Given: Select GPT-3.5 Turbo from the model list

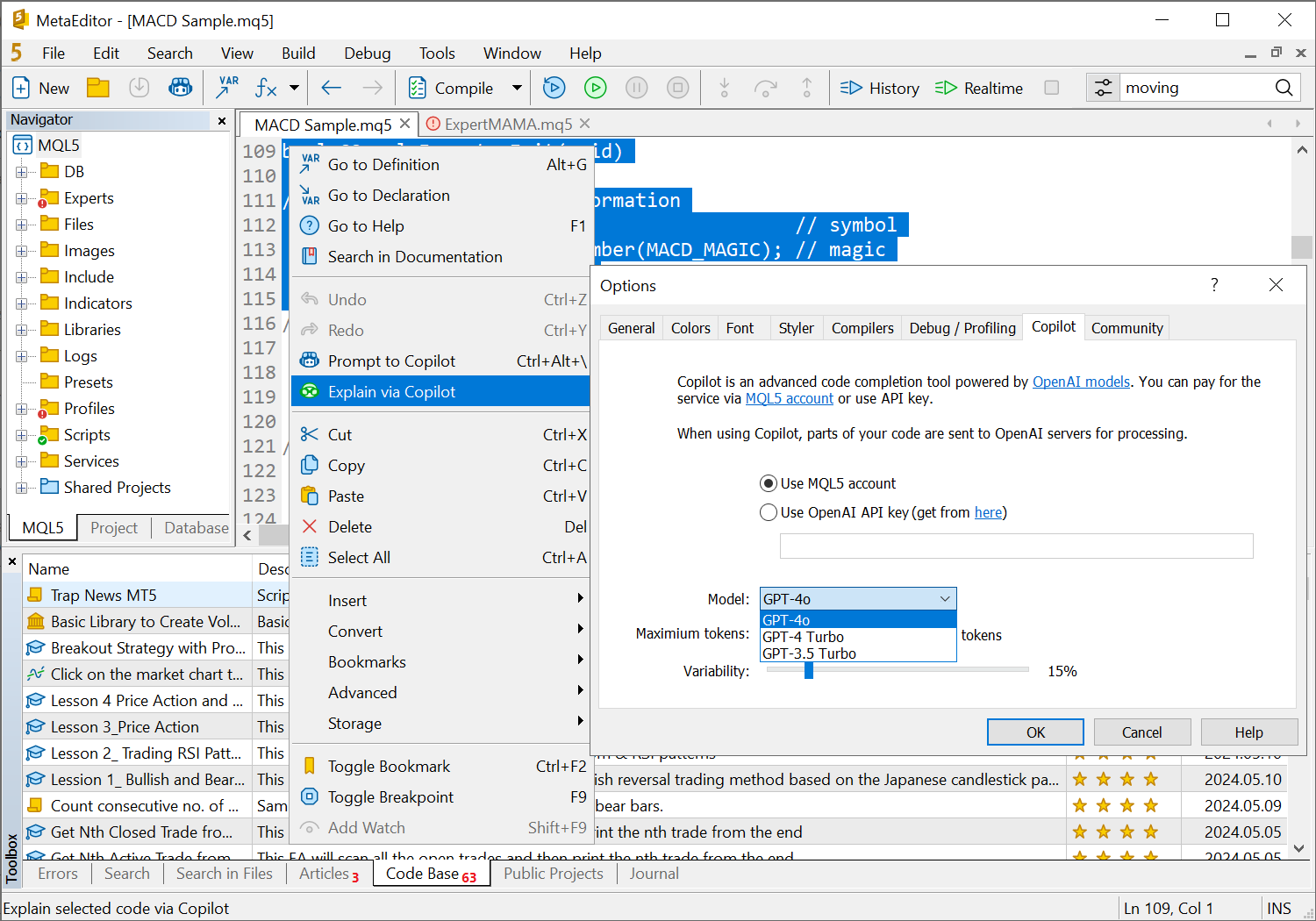Looking at the screenshot, I should 808,653.
